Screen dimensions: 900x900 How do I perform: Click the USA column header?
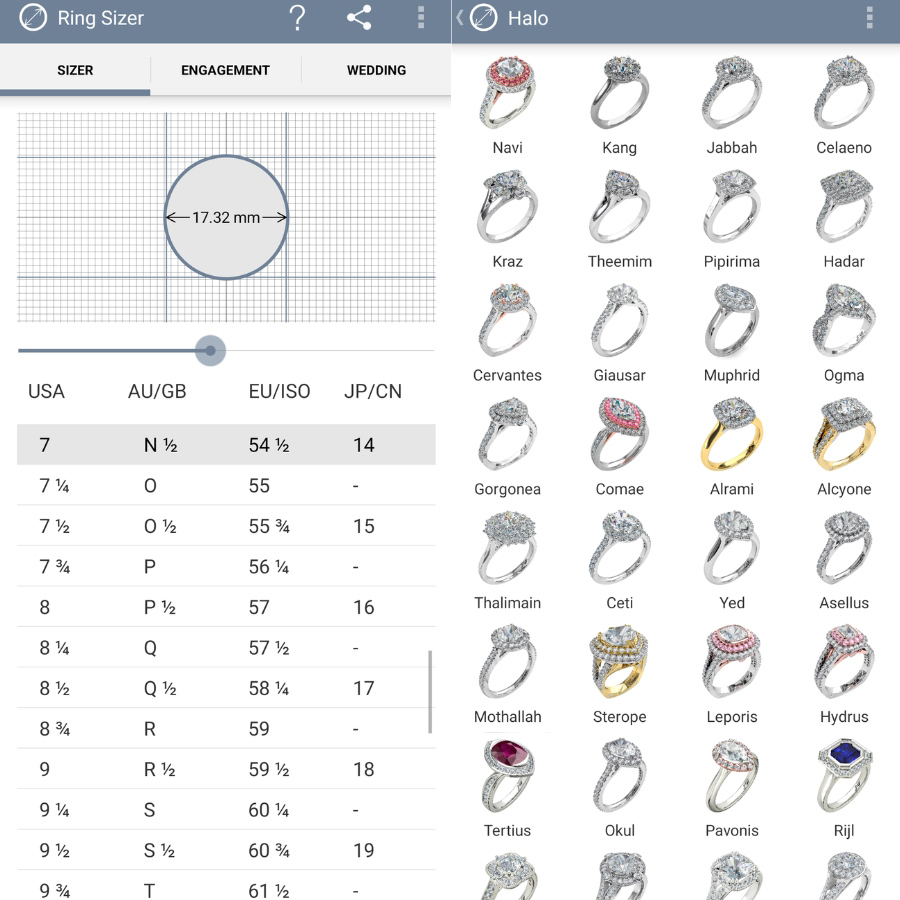click(x=46, y=391)
